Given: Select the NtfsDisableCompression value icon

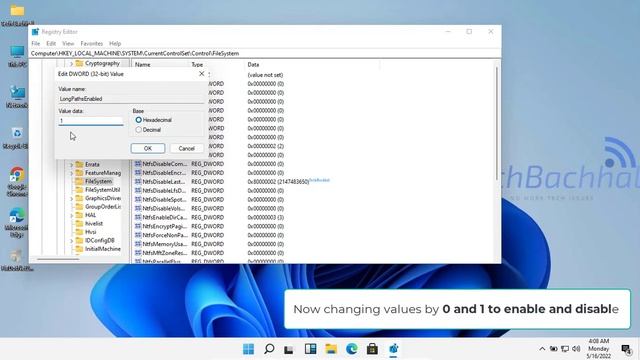Looking at the screenshot, I should (x=138, y=164).
